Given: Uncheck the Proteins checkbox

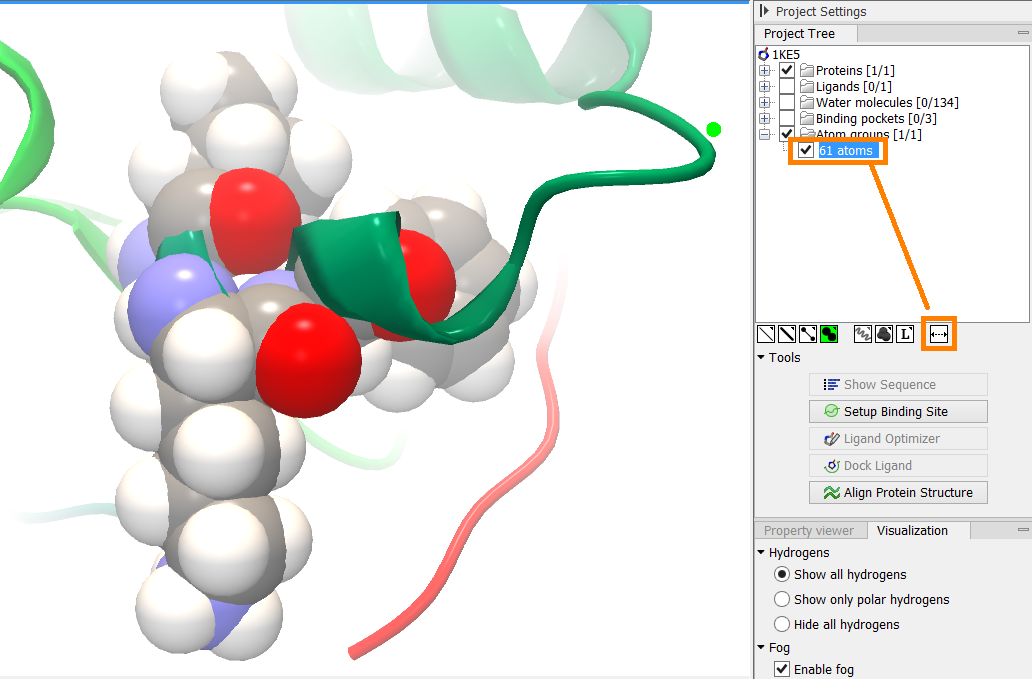Looking at the screenshot, I should (787, 70).
